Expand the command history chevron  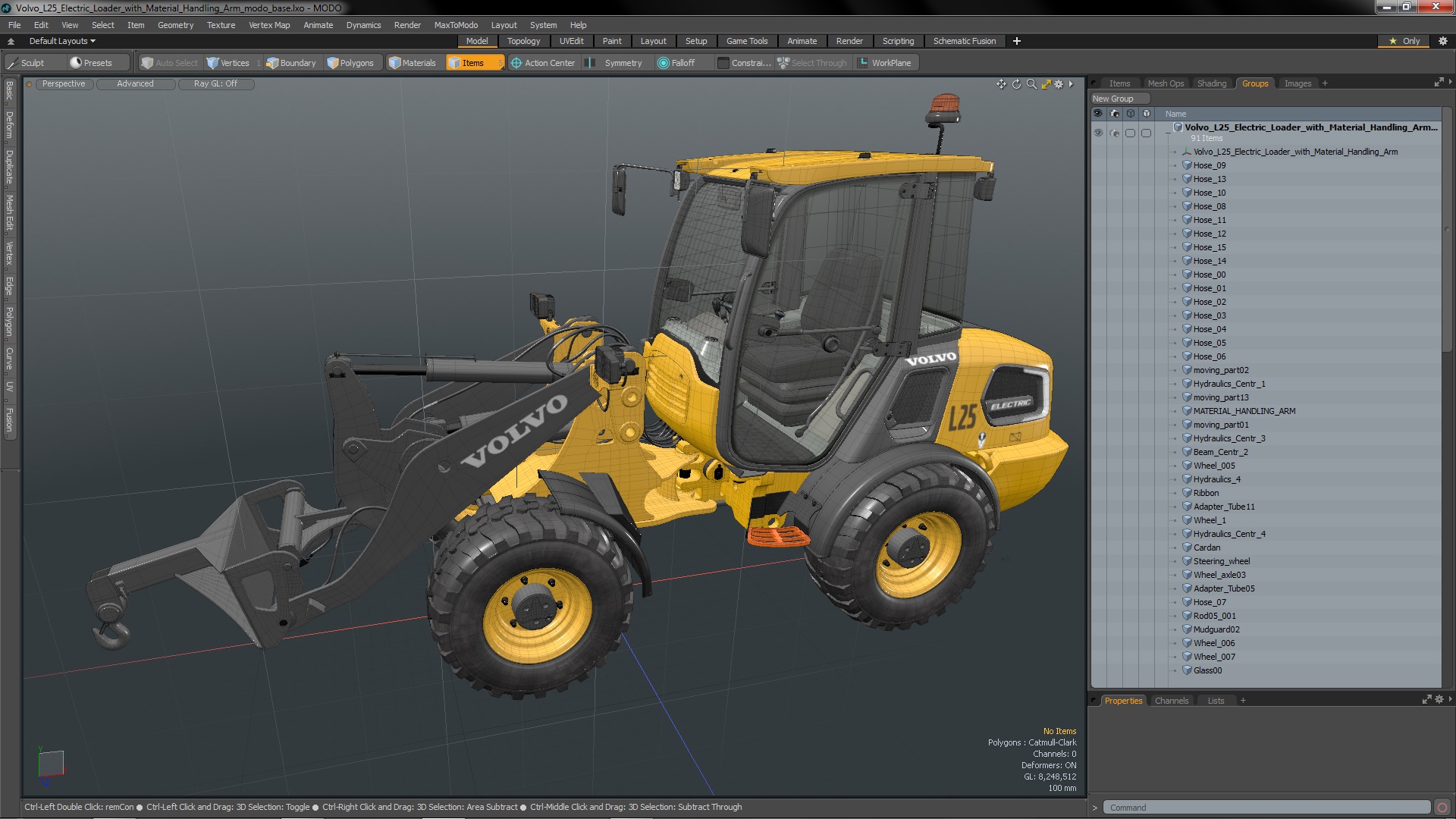tap(1094, 808)
